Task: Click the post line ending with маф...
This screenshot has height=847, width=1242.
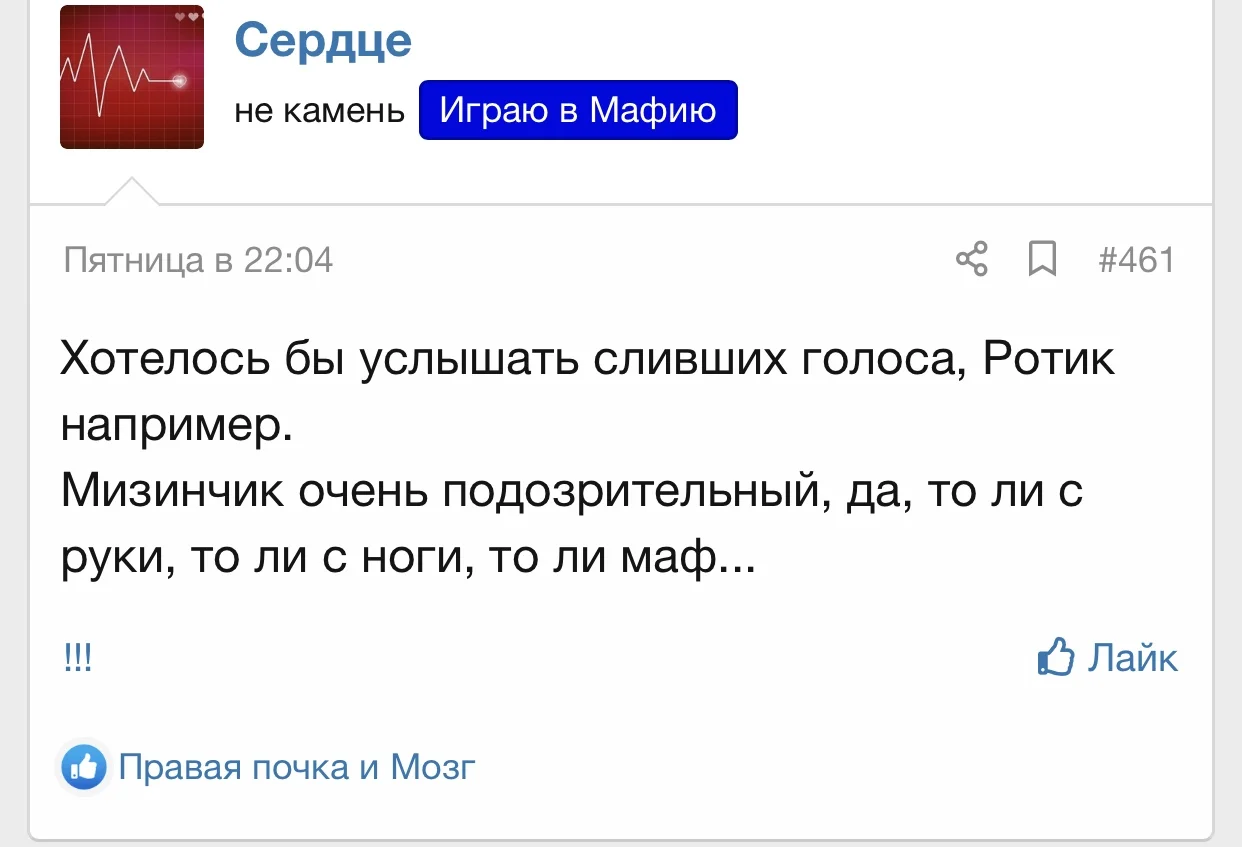Action: (x=408, y=558)
